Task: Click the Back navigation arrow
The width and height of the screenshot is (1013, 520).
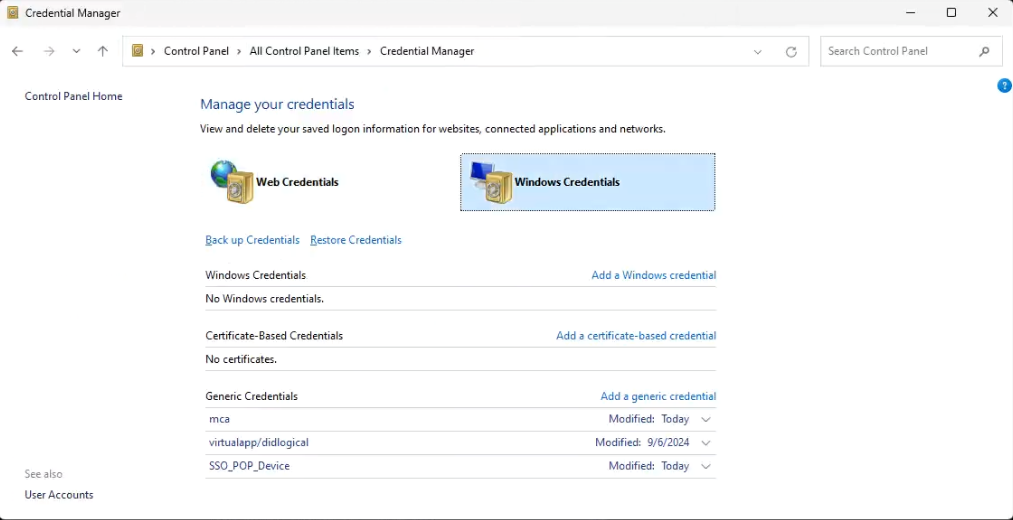Action: [x=17, y=51]
